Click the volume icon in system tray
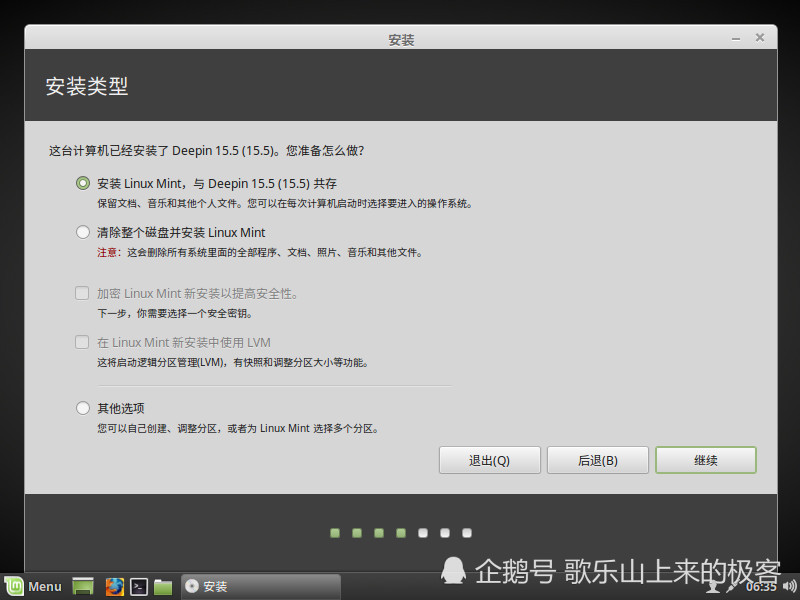The image size is (800, 600). pos(789,586)
